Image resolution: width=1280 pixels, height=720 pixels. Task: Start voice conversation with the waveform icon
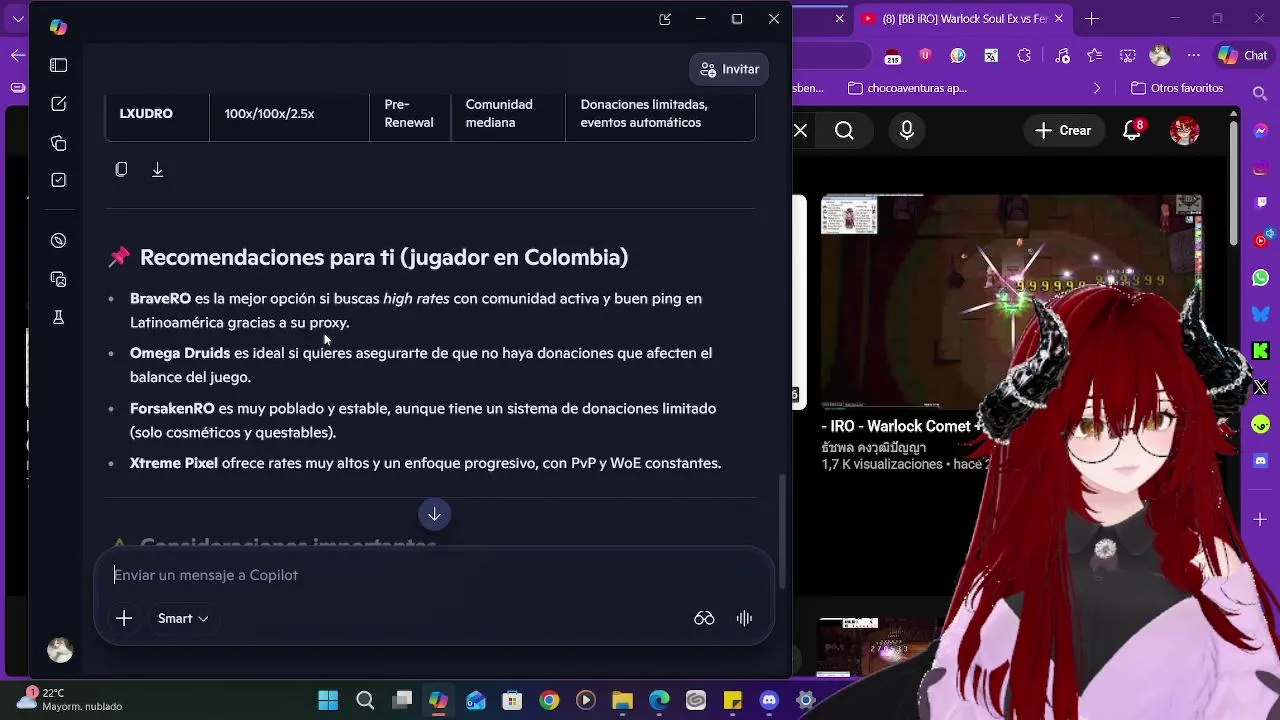point(744,618)
